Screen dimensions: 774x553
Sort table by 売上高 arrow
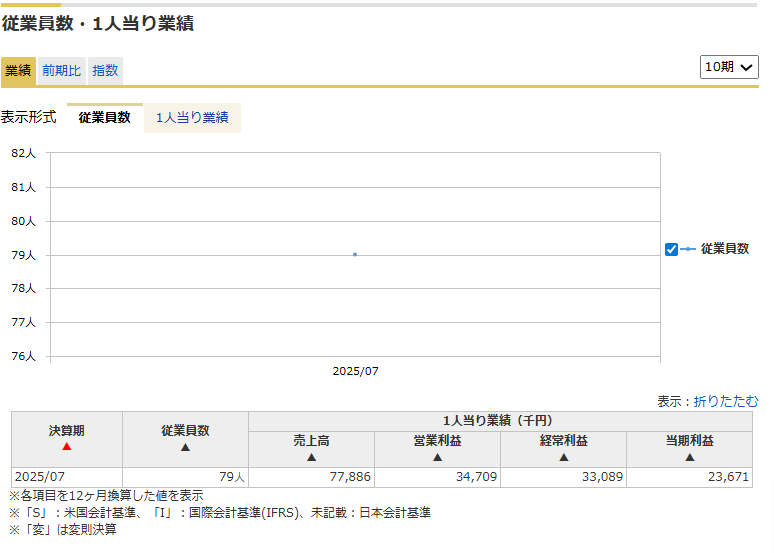pyautogui.click(x=311, y=457)
